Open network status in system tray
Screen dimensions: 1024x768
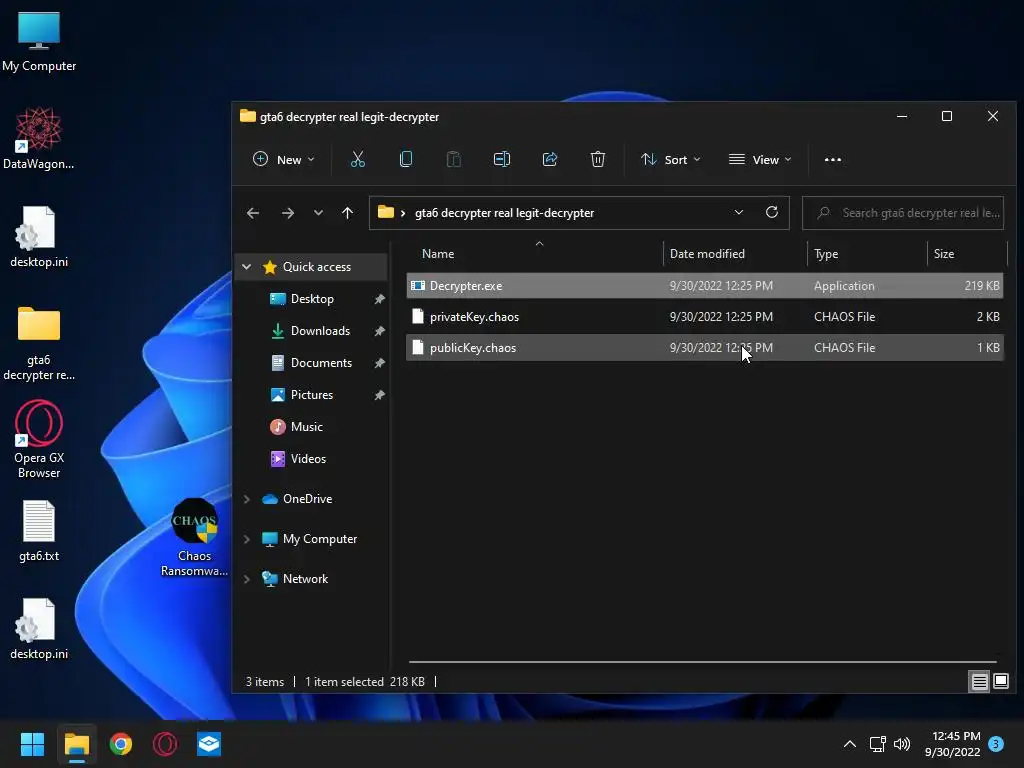[877, 744]
